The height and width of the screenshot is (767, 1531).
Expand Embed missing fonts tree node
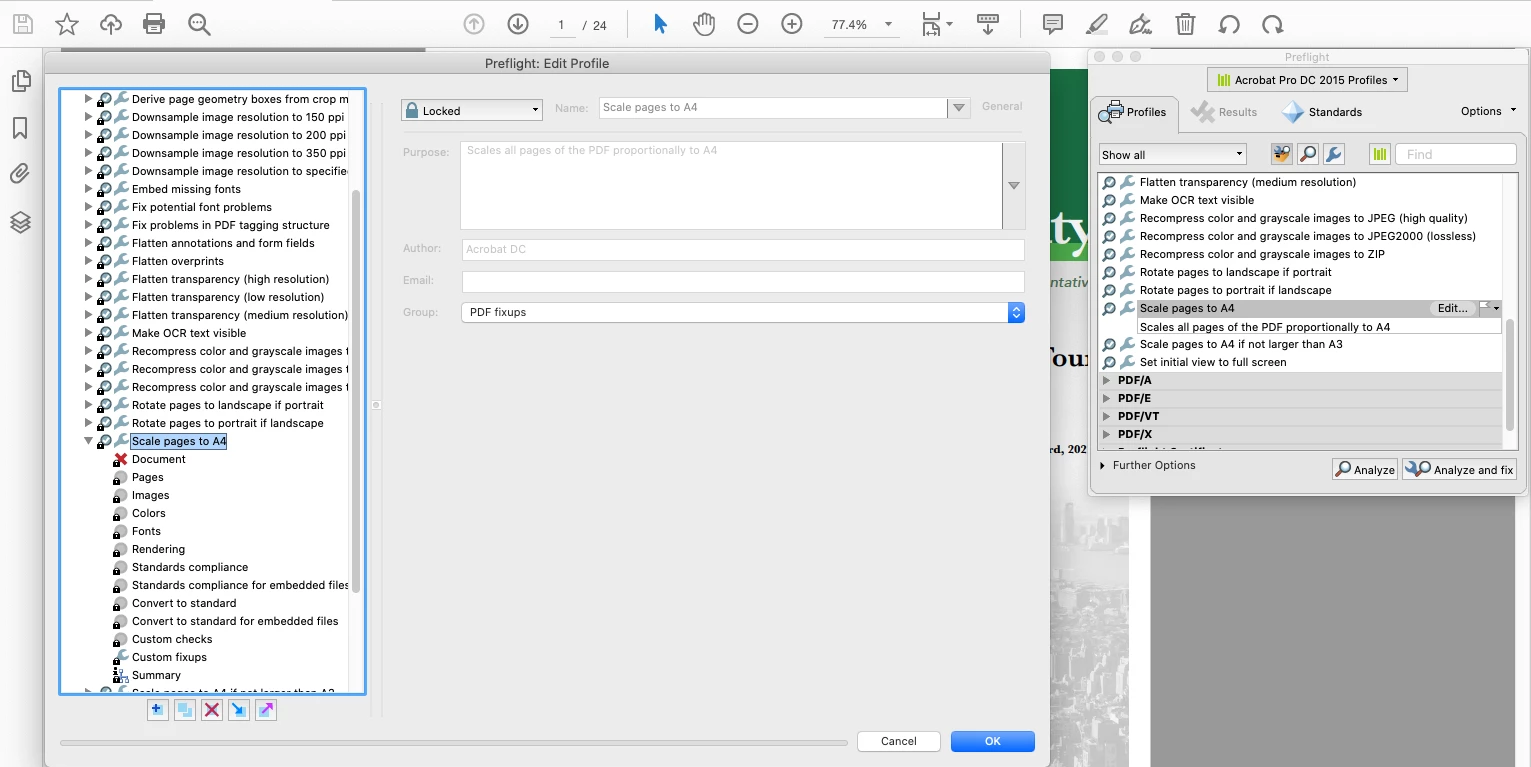point(88,189)
